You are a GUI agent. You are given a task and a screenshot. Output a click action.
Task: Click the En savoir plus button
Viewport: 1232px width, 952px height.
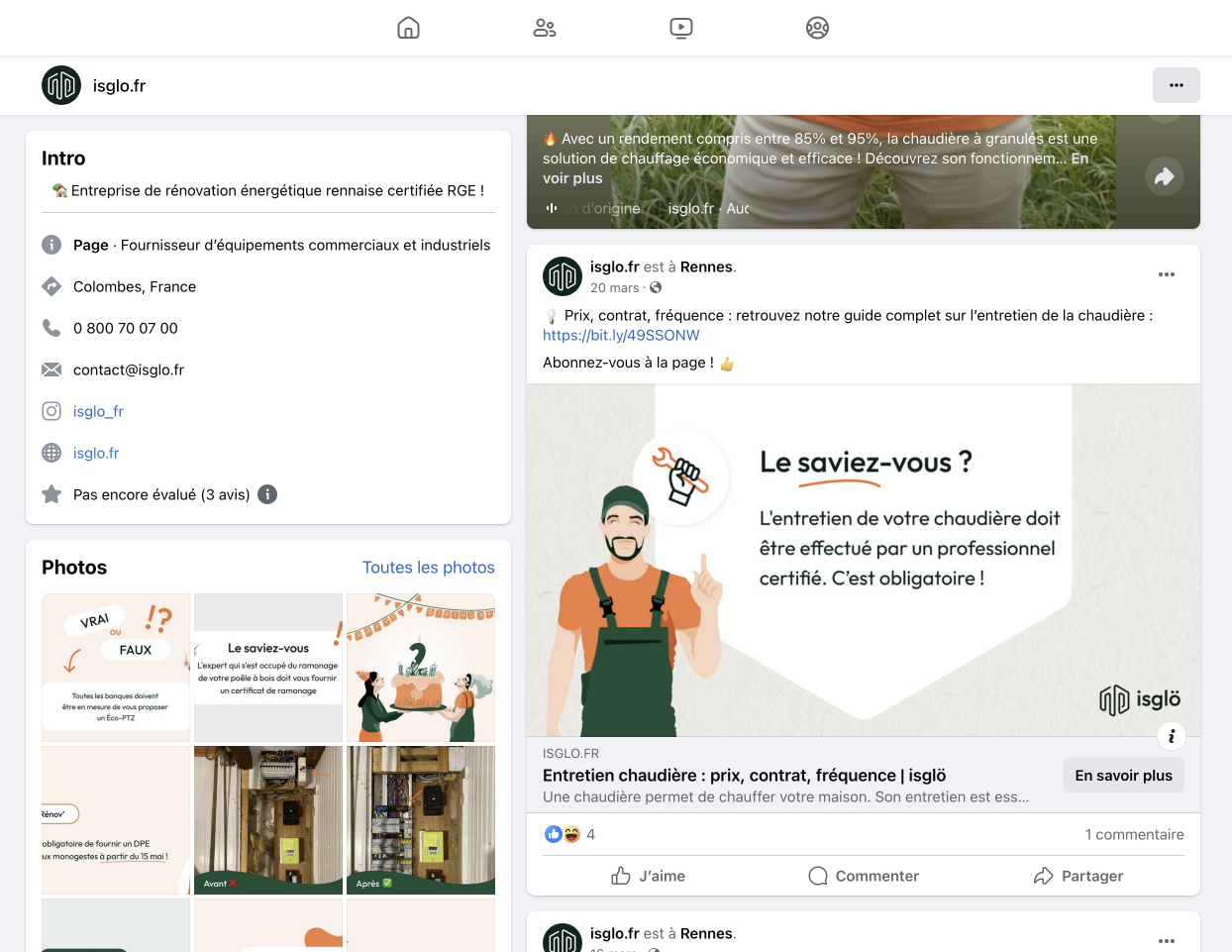pos(1124,775)
